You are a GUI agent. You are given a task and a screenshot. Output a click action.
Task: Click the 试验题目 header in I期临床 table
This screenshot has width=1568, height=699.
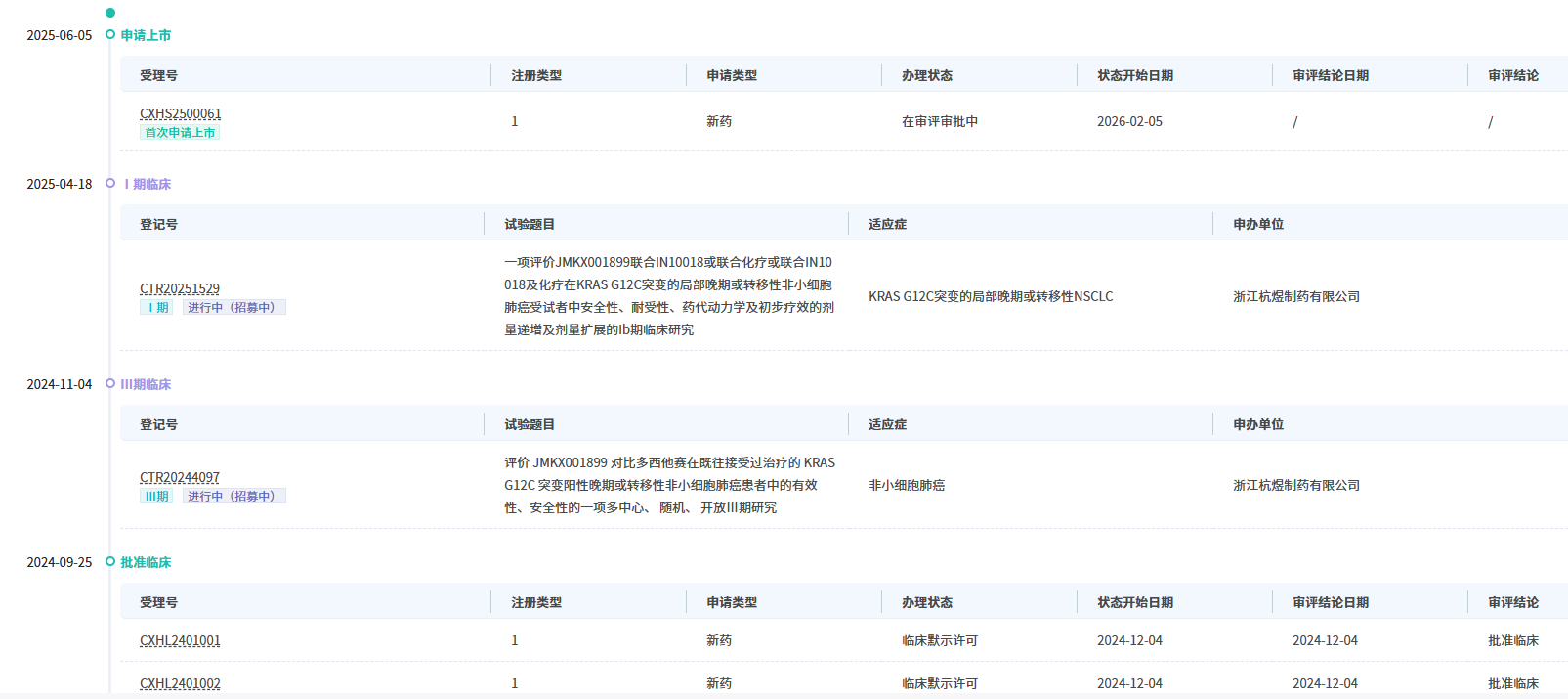(x=530, y=224)
